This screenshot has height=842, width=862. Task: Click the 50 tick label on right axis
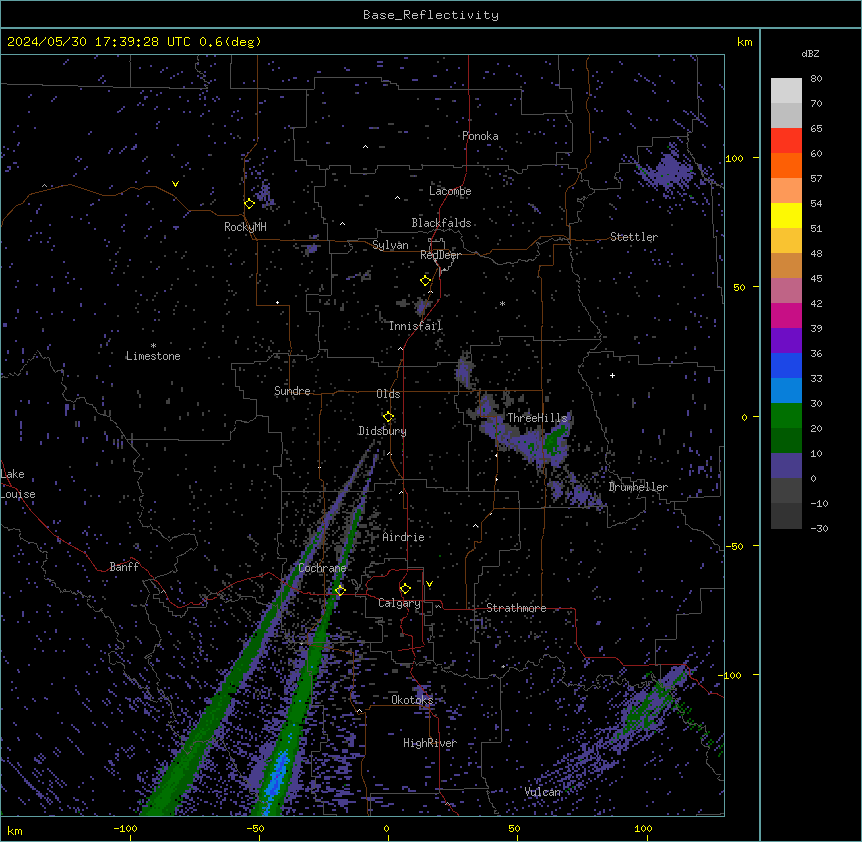[739, 287]
